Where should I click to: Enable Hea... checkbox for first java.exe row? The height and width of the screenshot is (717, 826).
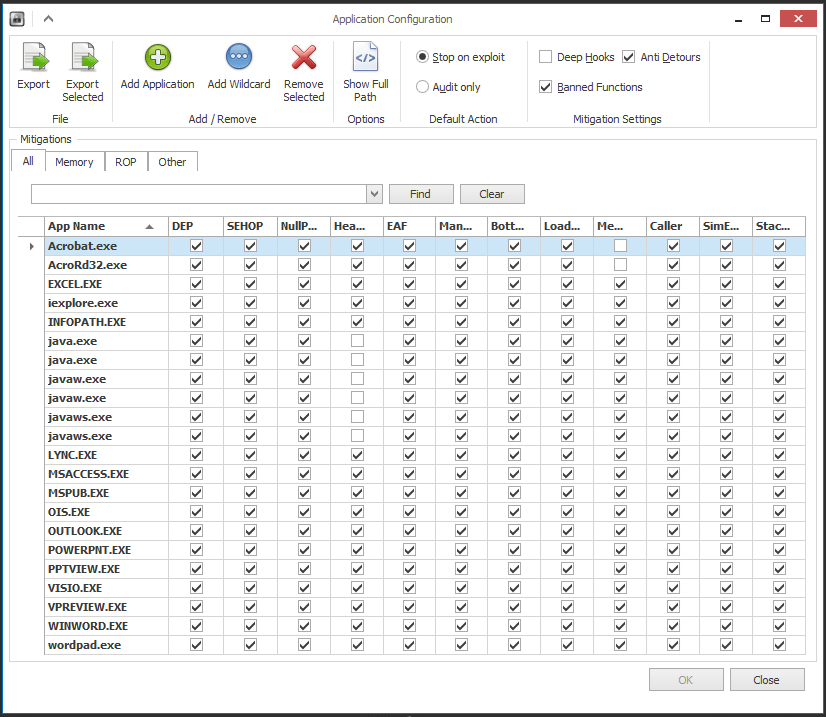[x=357, y=340]
